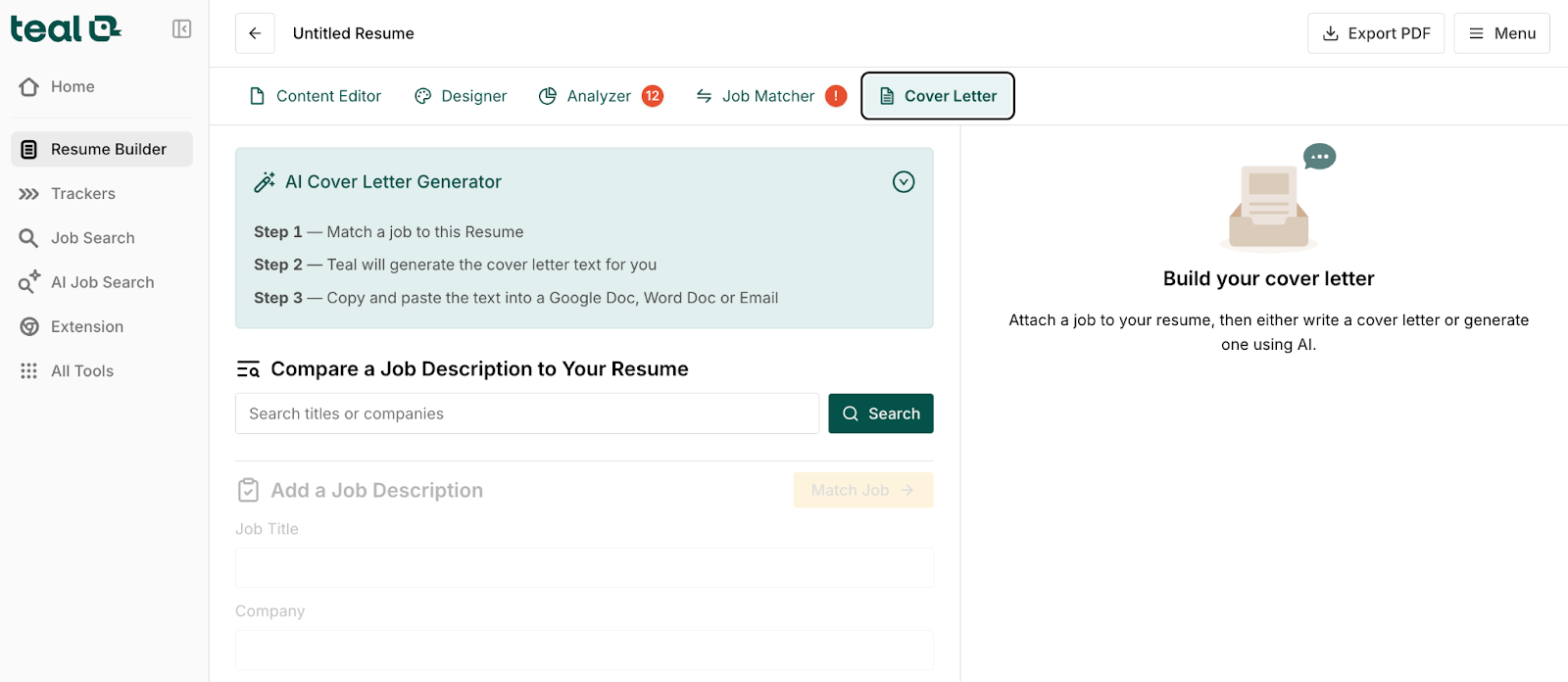Open Trackers in the sidebar
The width and height of the screenshot is (1568, 682).
[102, 193]
